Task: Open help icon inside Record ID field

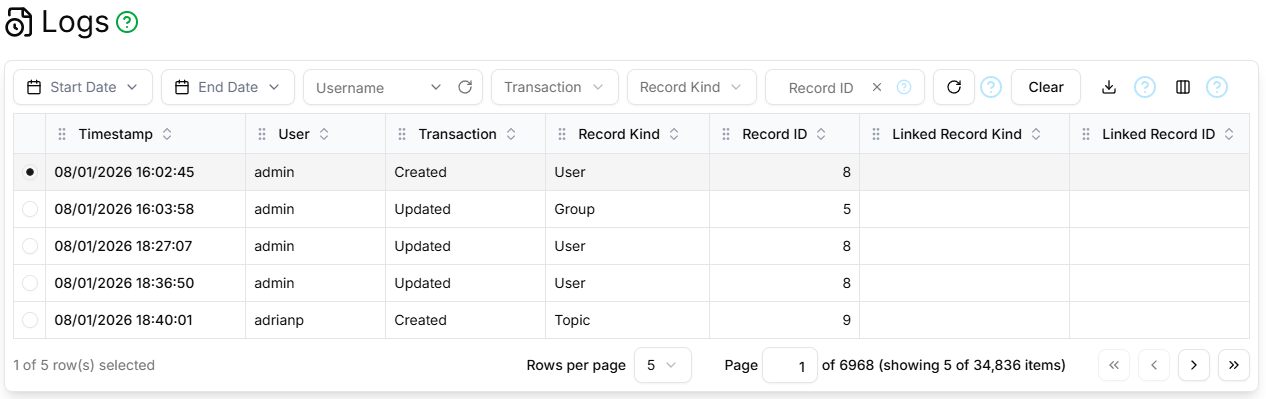Action: (904, 87)
